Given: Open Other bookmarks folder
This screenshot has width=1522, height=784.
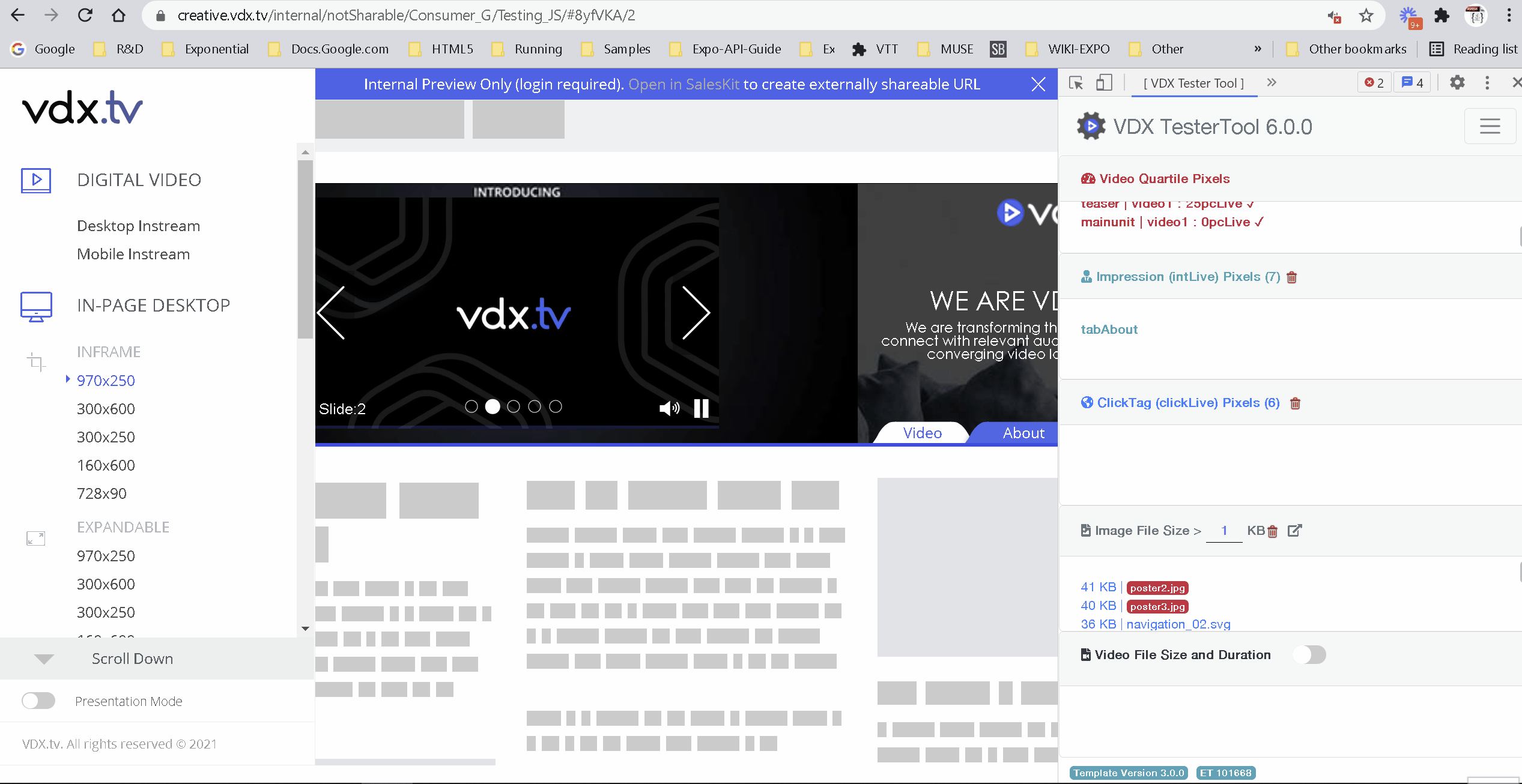Looking at the screenshot, I should (x=1346, y=49).
